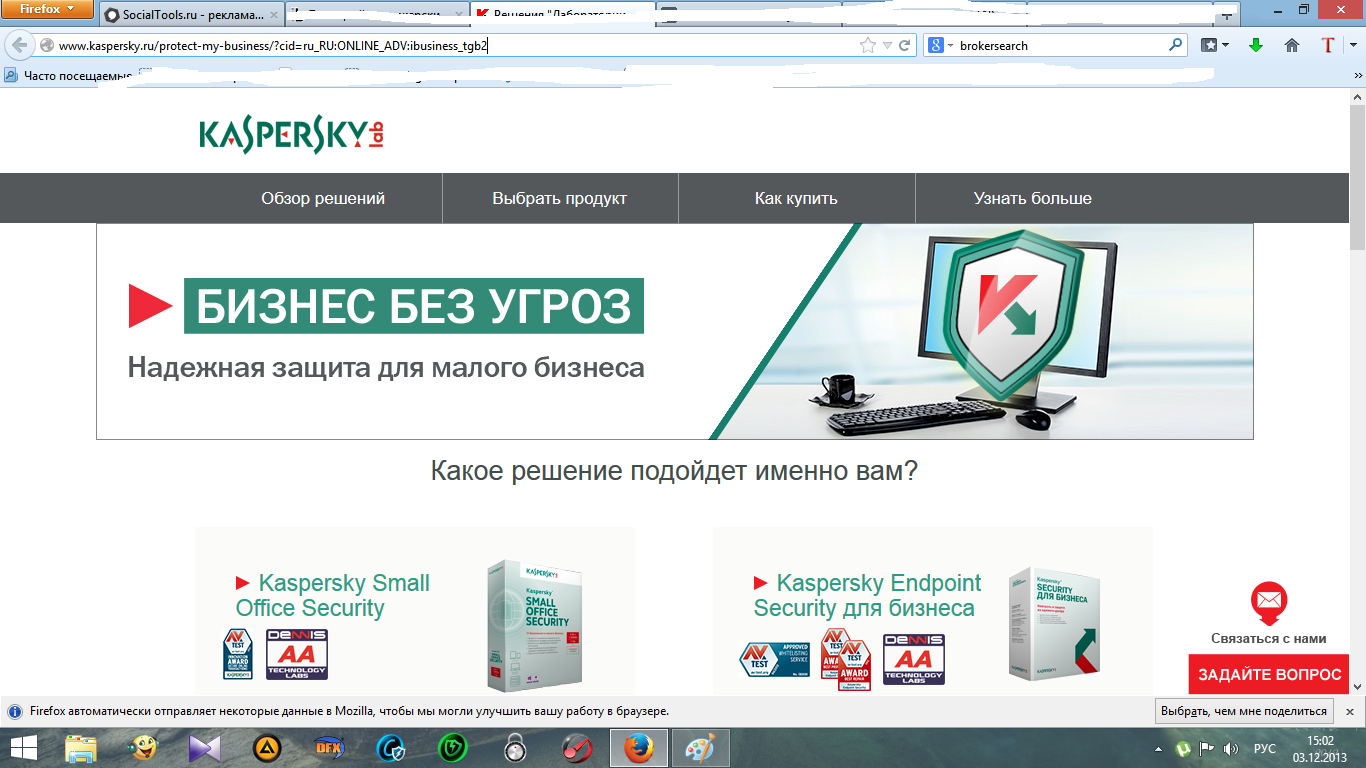Click the 'Связаться с нами' link

[1269, 638]
